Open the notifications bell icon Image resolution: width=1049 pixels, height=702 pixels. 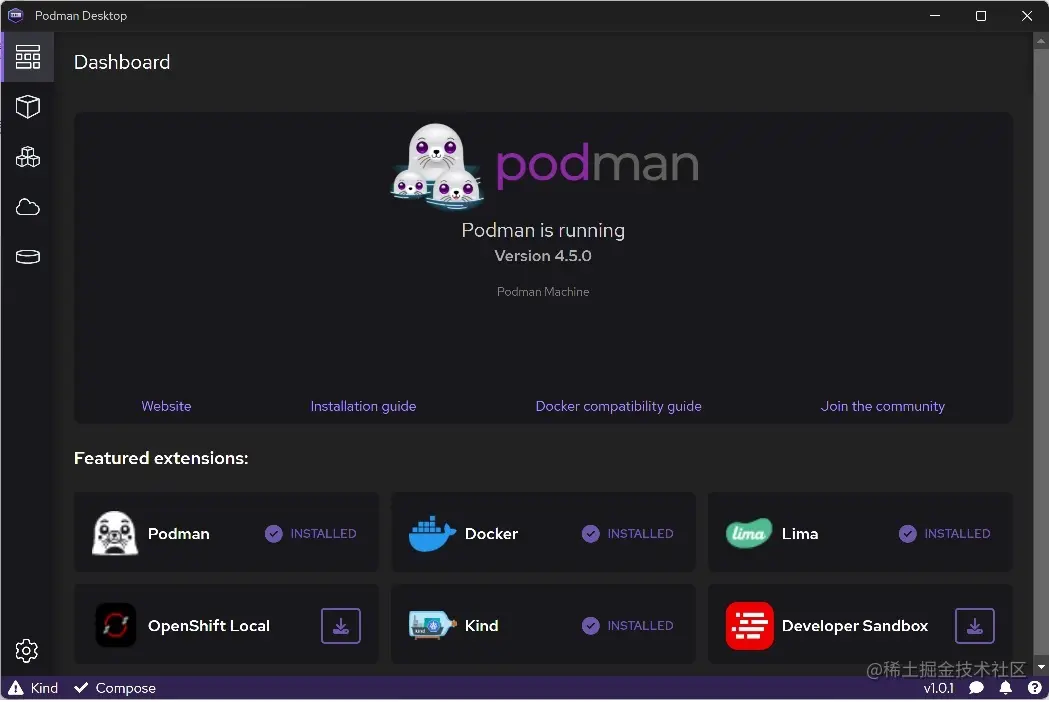(x=1006, y=689)
